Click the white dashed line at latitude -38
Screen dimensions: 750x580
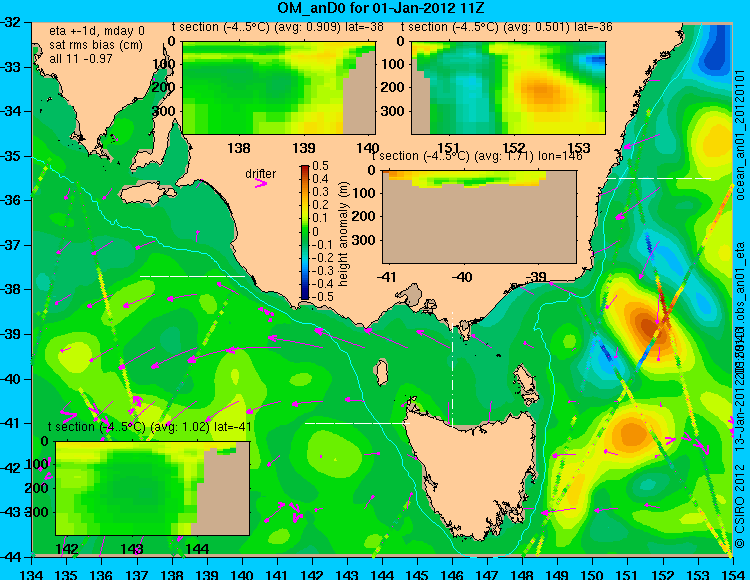coord(192,276)
